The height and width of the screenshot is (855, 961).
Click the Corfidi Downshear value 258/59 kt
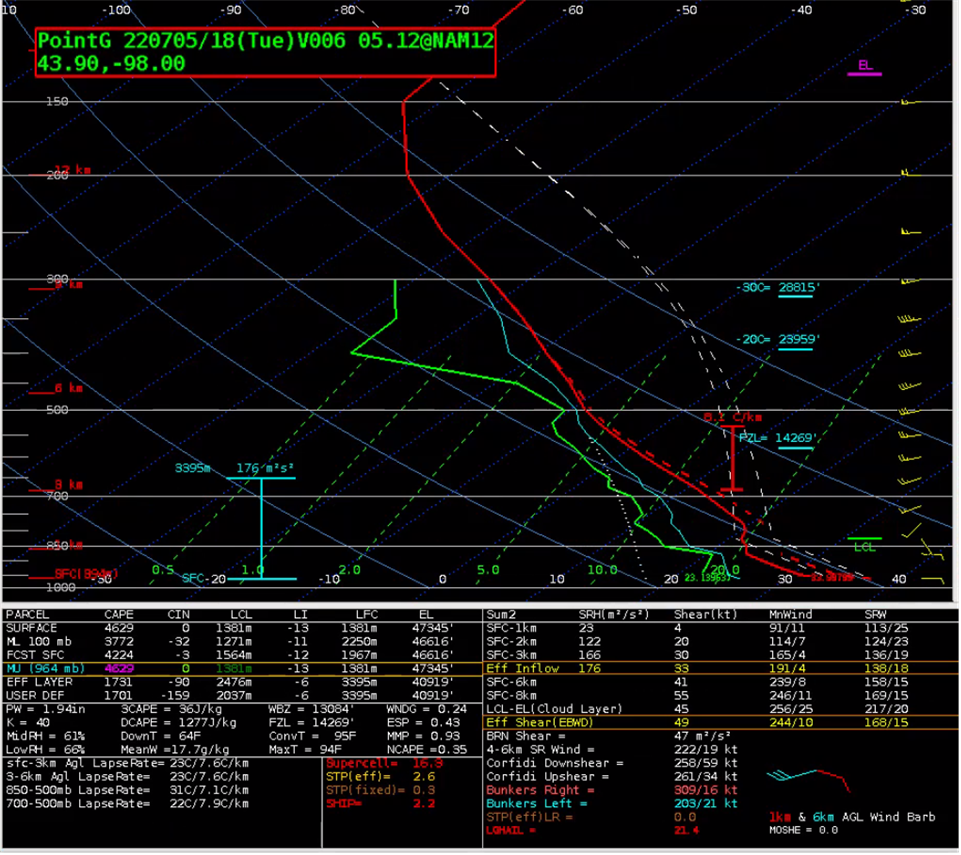pyautogui.click(x=705, y=763)
